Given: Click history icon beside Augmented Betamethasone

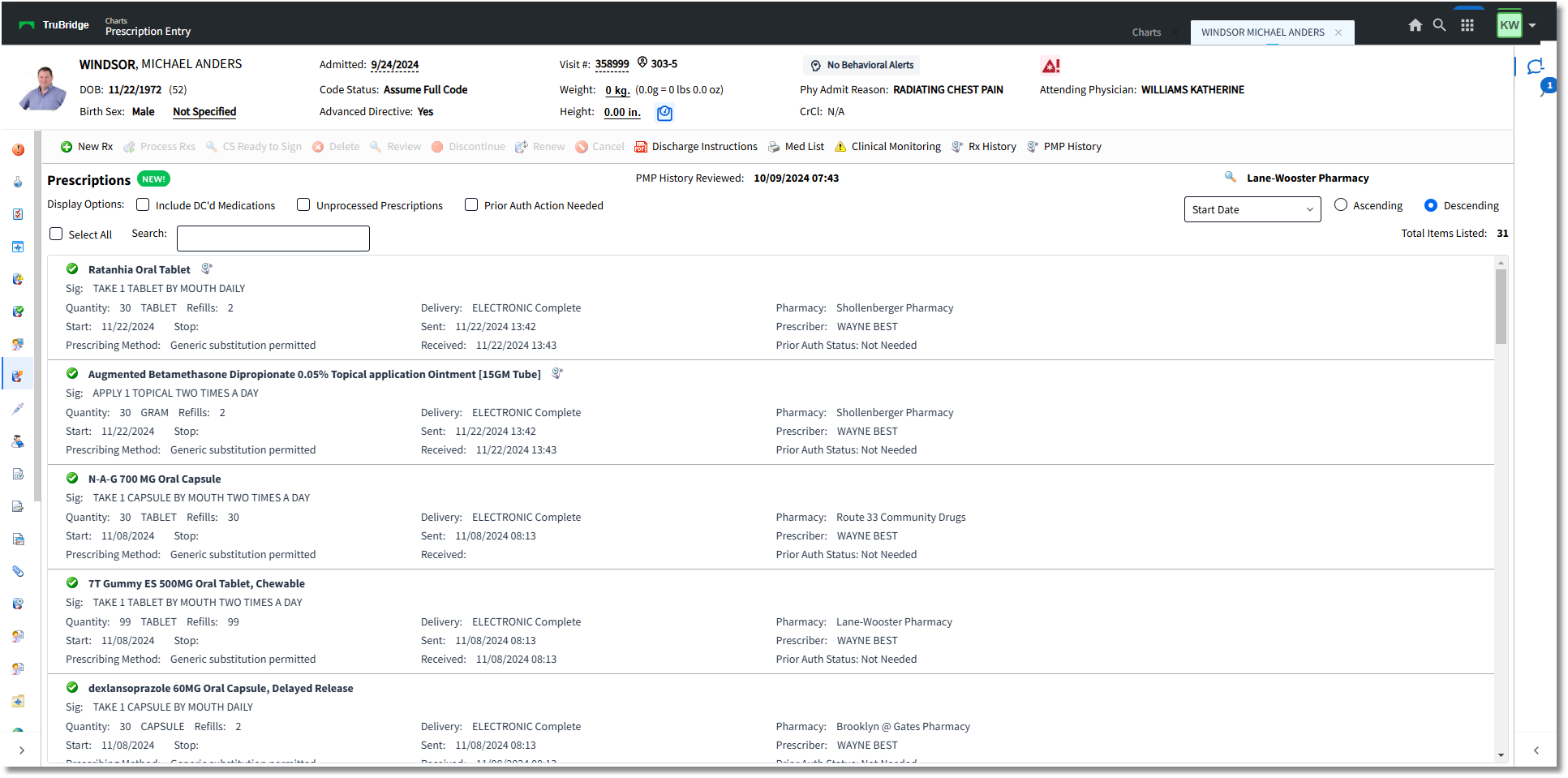Looking at the screenshot, I should point(557,373).
